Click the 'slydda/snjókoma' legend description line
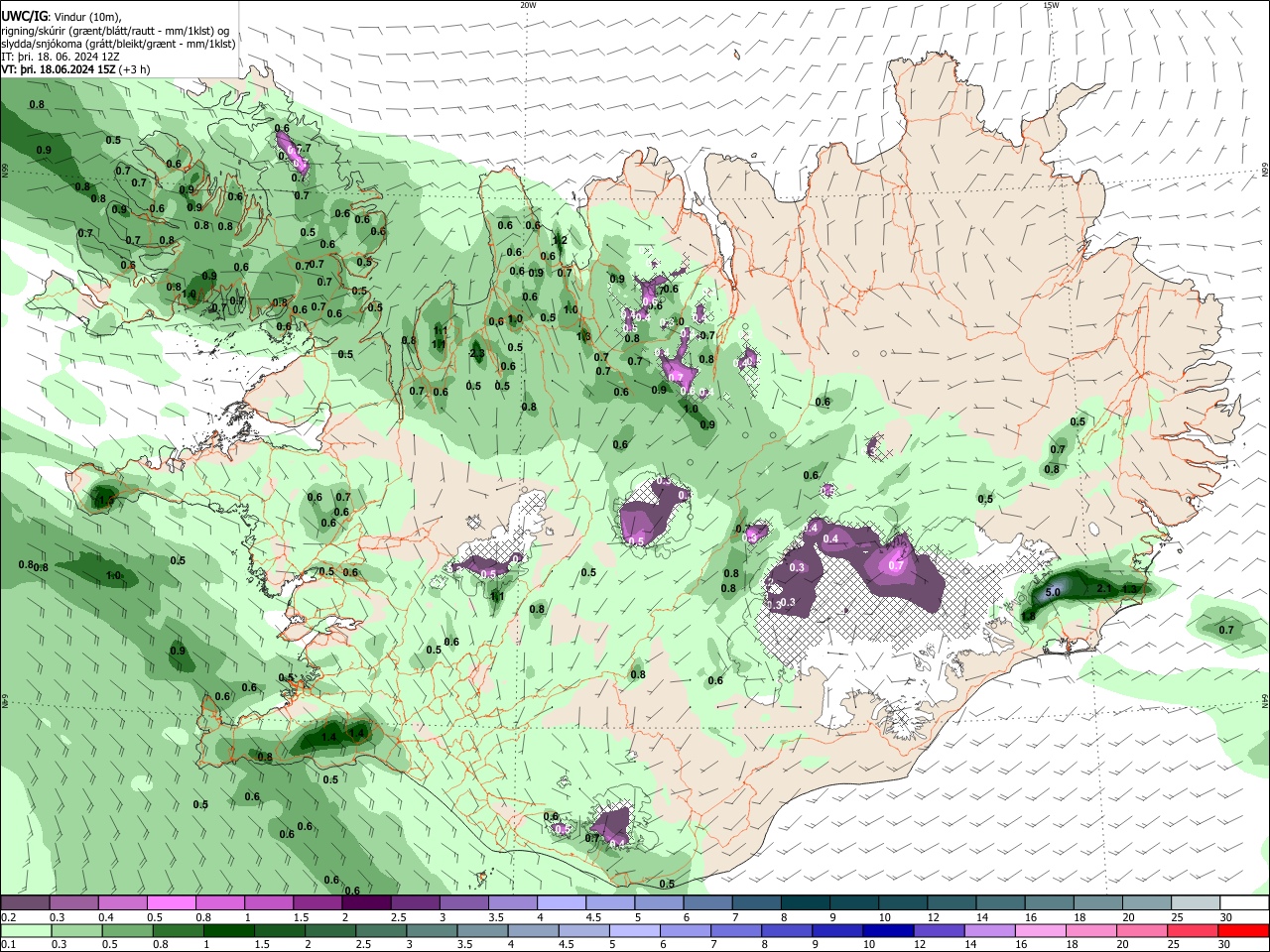This screenshot has height=952, width=1270. [118, 44]
